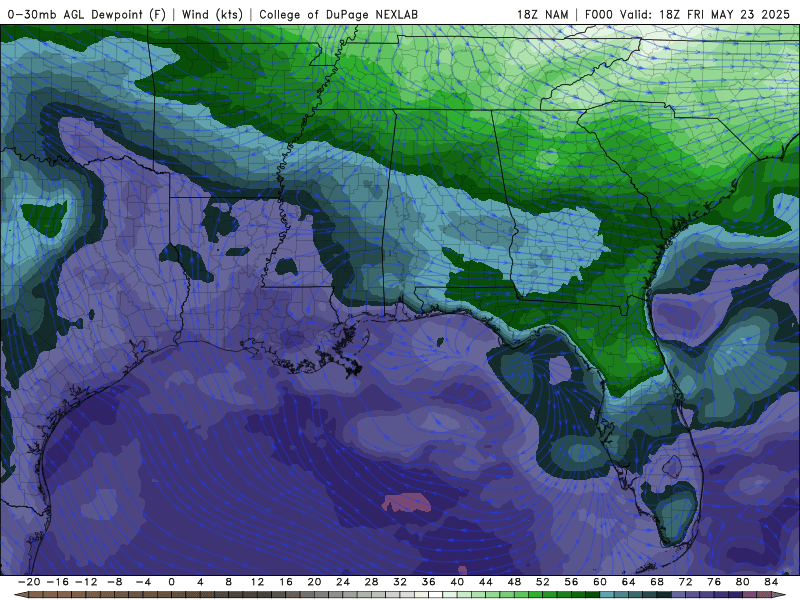This screenshot has width=800, height=600.
Task: Click the -4 value on the color scale
Action: [143, 582]
